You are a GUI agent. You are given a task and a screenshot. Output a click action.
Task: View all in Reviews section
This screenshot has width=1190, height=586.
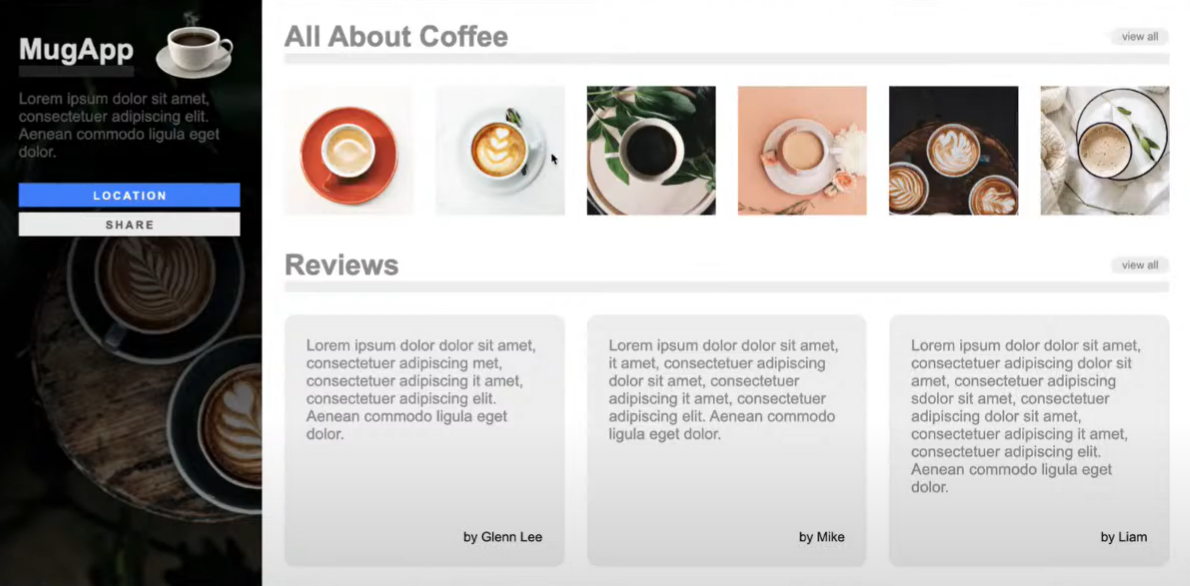[x=1140, y=265]
